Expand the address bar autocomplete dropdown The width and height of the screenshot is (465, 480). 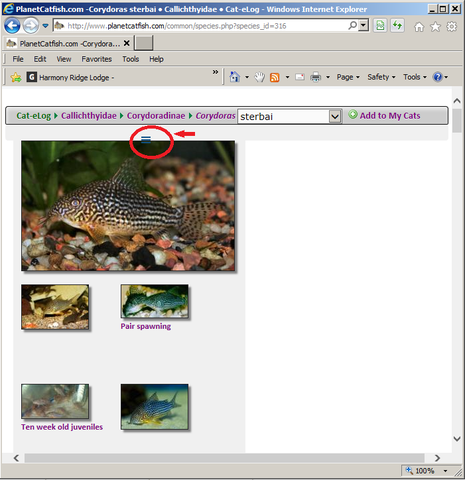tap(363, 25)
